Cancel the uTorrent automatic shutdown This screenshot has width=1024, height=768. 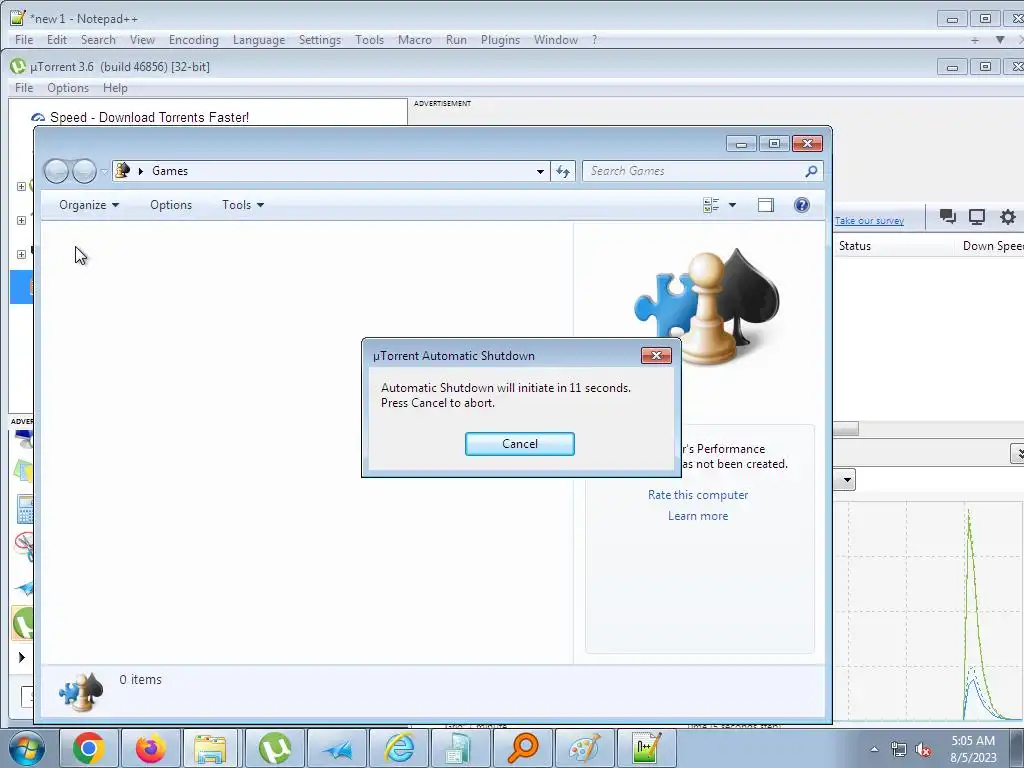520,444
